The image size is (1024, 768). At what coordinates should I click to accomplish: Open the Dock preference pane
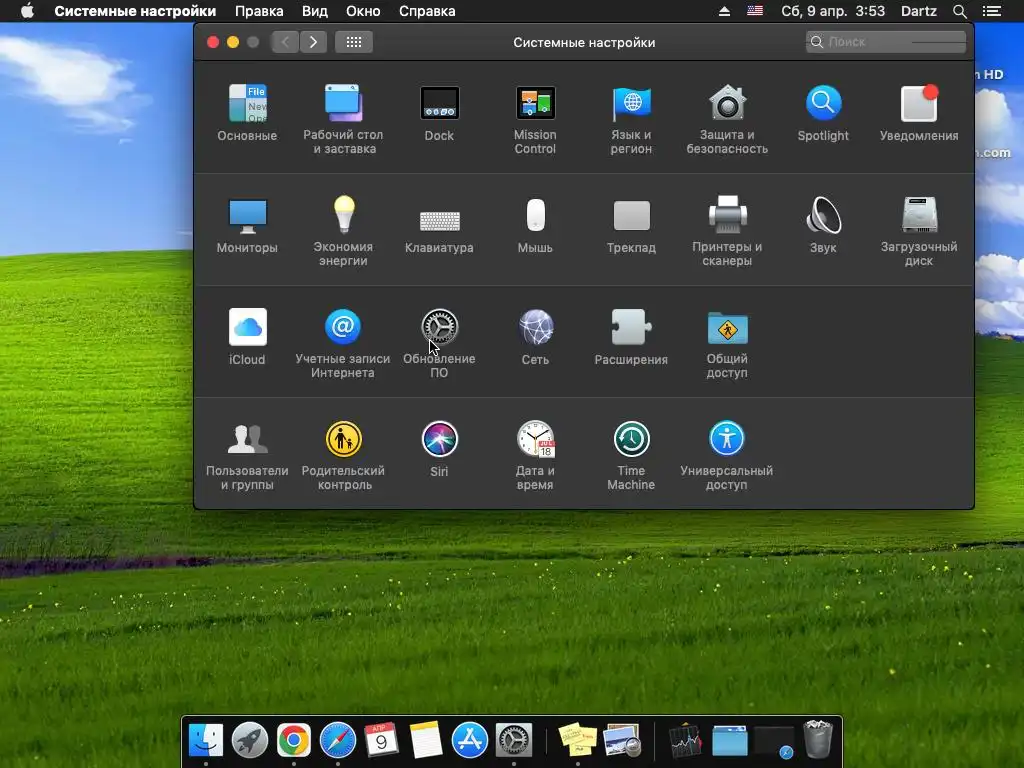439,113
